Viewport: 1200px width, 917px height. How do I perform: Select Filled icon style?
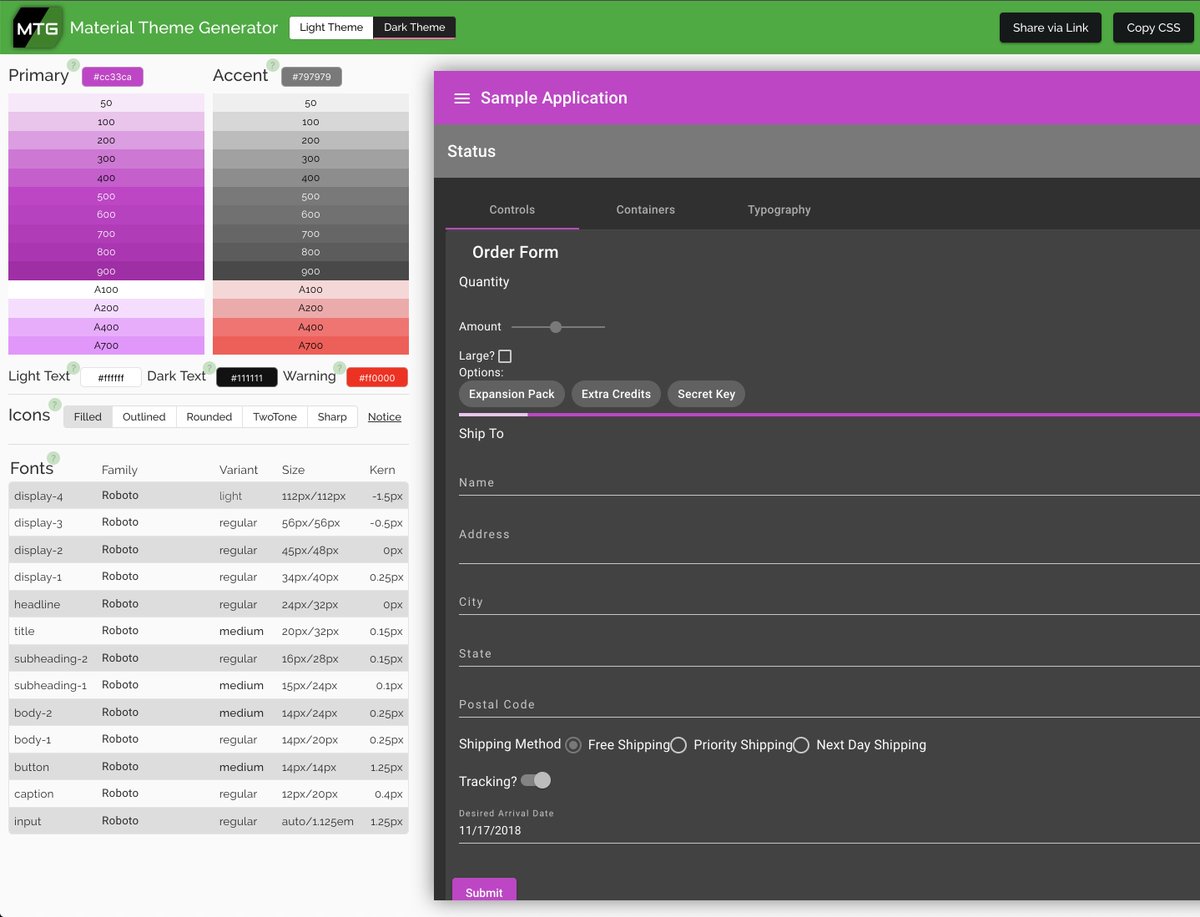click(x=88, y=417)
